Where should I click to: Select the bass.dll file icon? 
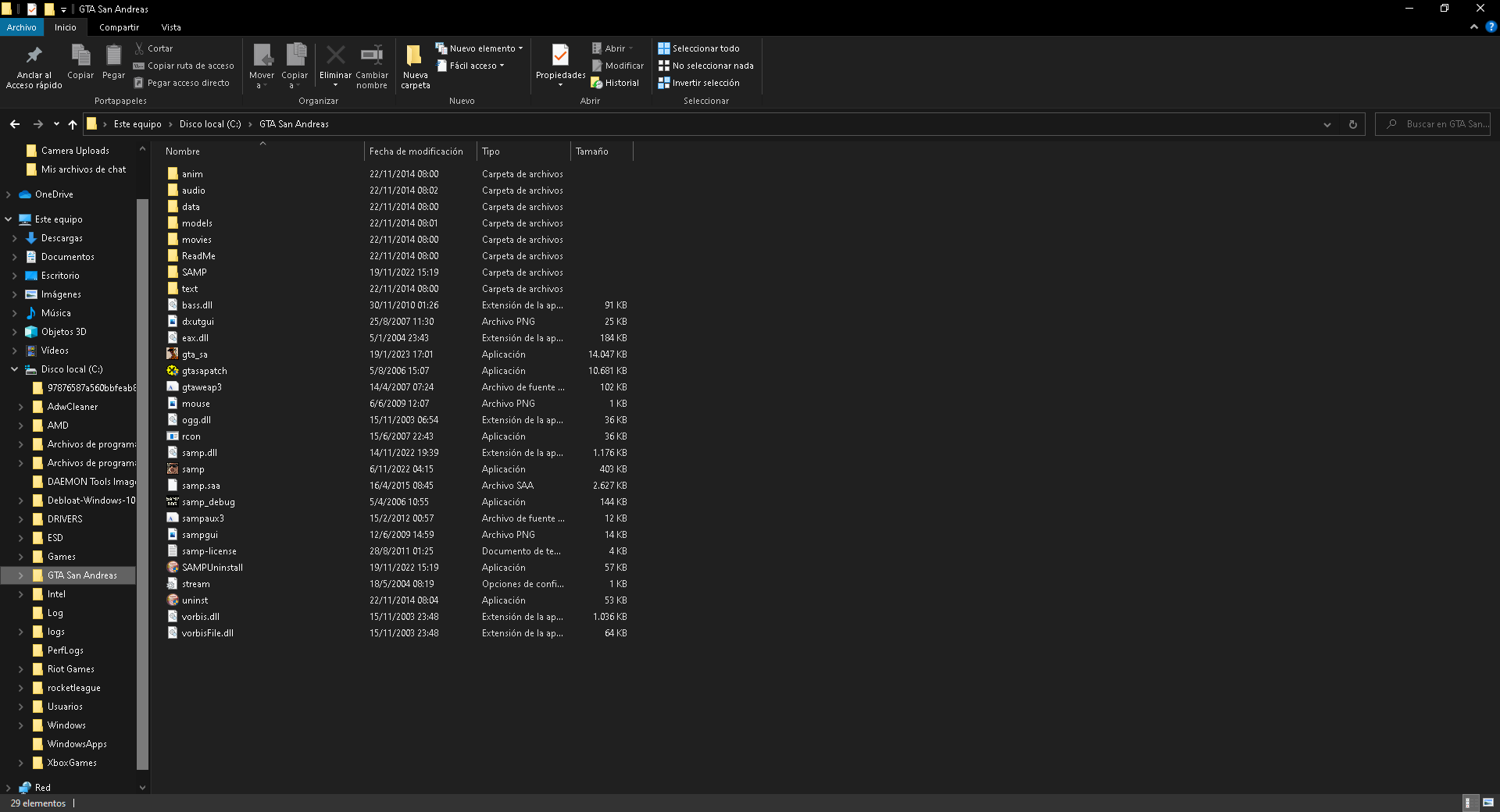[173, 305]
